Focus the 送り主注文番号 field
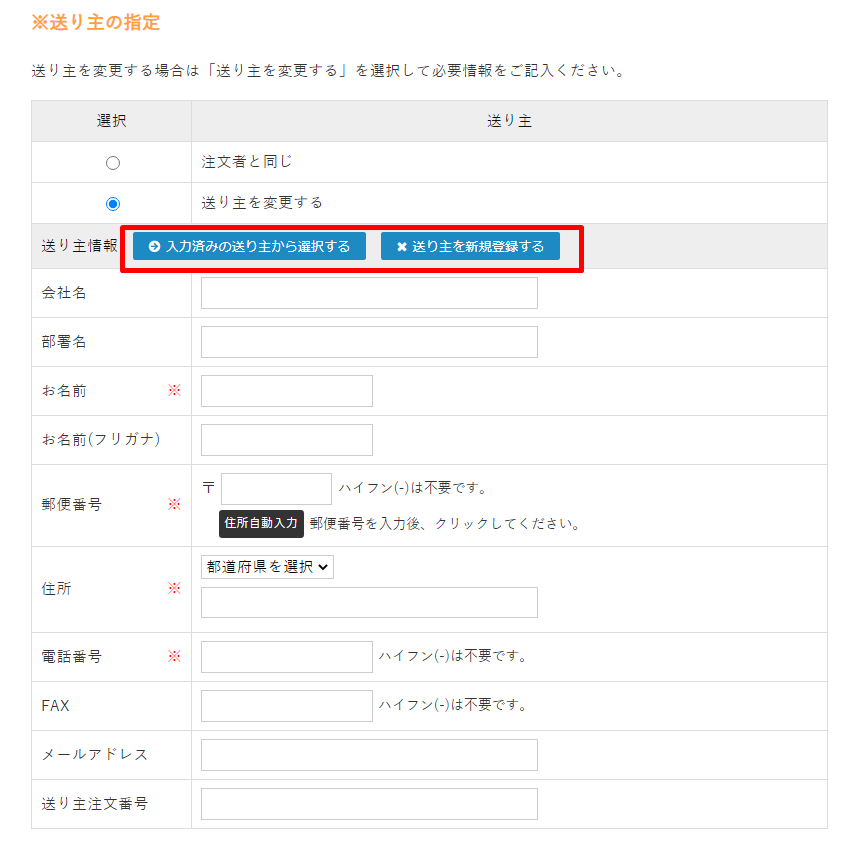Image resolution: width=851 pixels, height=850 pixels. point(369,804)
